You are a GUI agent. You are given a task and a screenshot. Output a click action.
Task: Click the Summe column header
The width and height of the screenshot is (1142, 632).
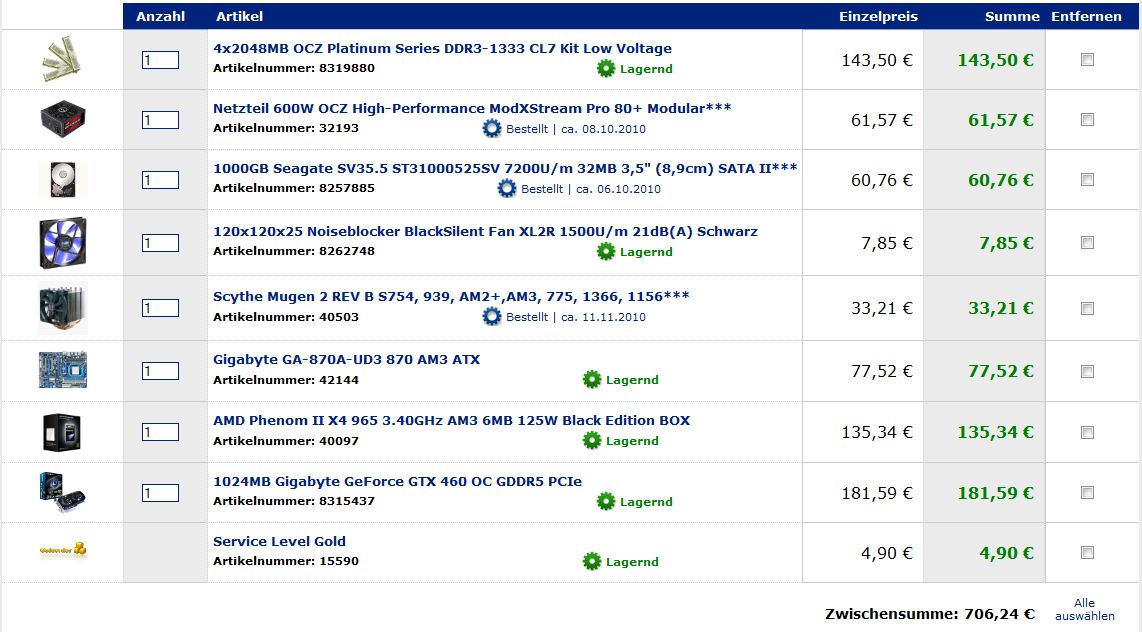tap(1012, 16)
